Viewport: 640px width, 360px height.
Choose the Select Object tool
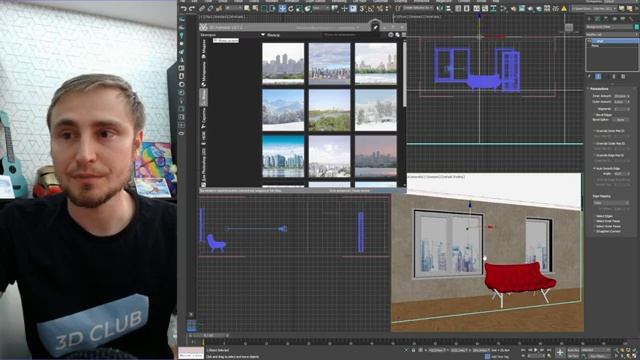coord(247,8)
